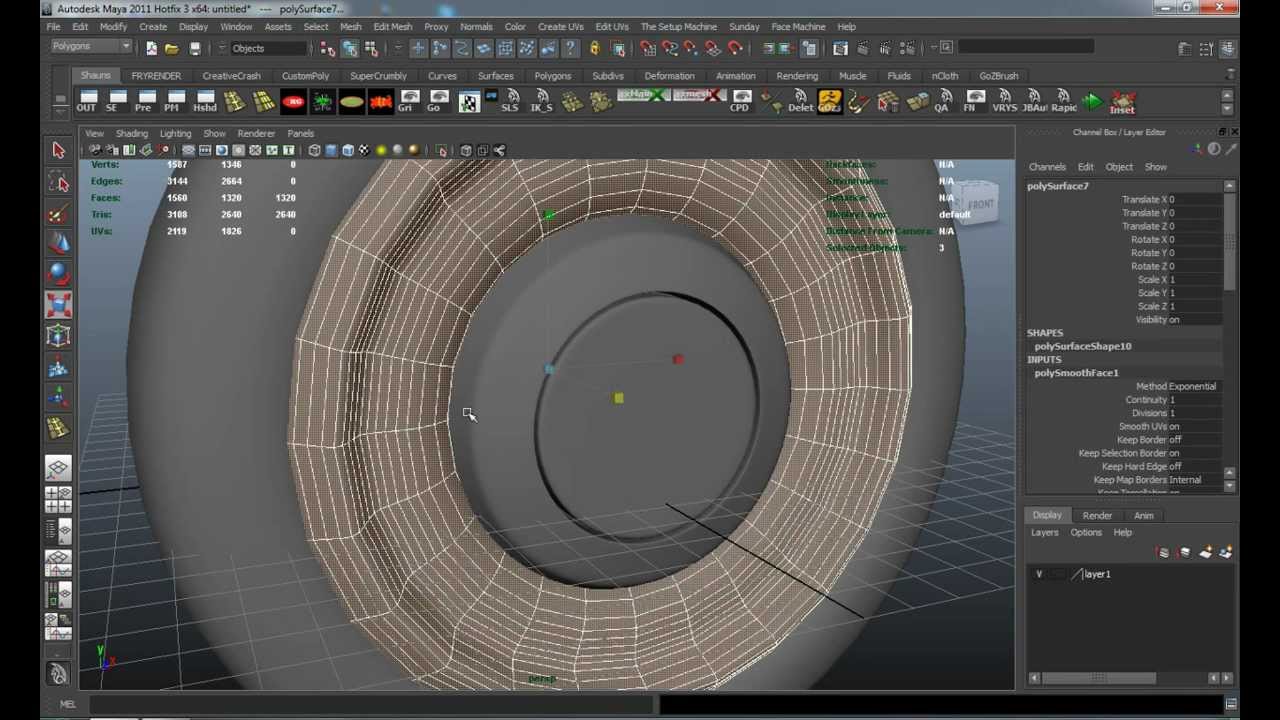Image resolution: width=1280 pixels, height=720 pixels.
Task: Click the lock selection padlock icon
Action: 595,48
